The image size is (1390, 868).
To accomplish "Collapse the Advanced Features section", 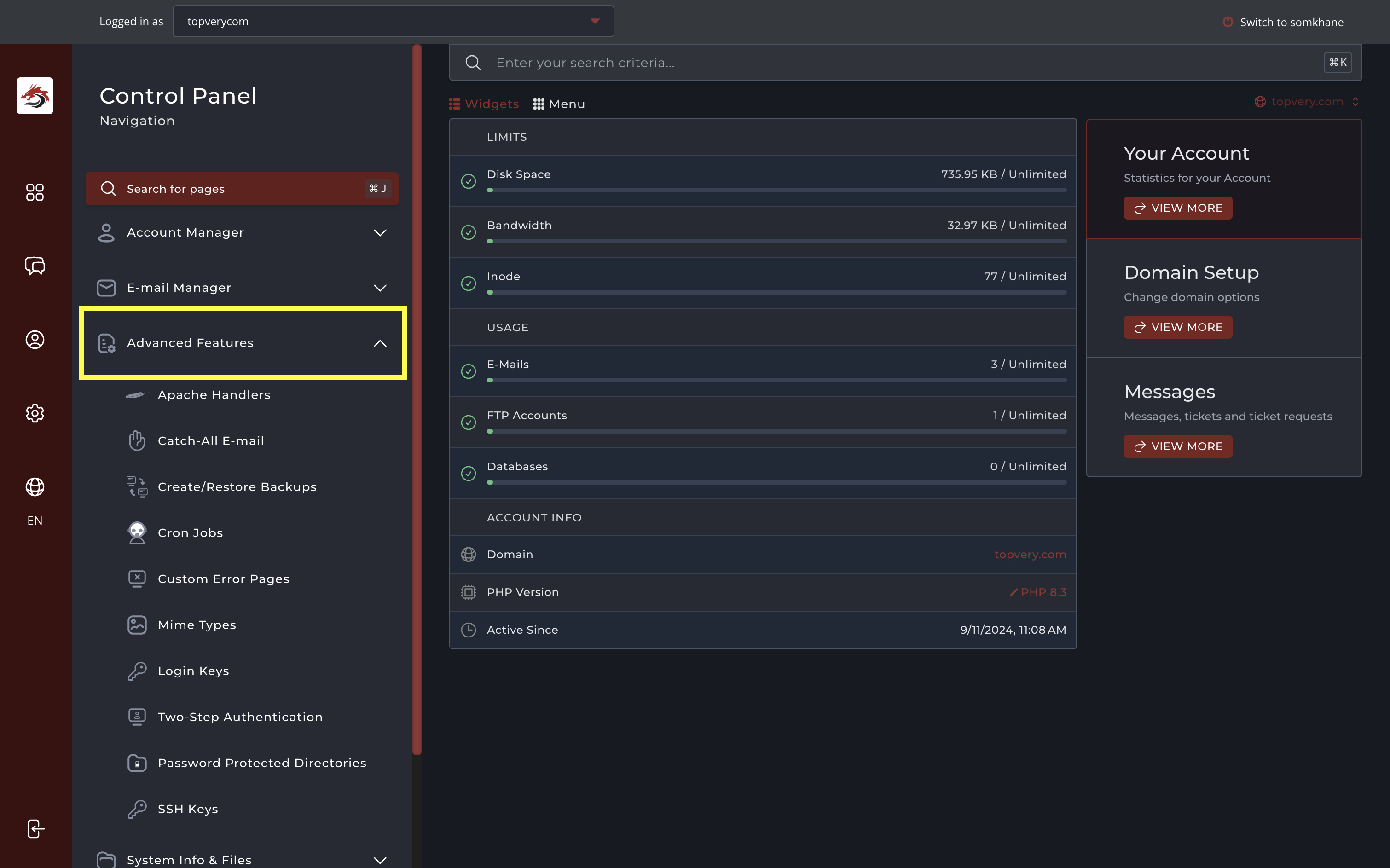I will pyautogui.click(x=380, y=343).
